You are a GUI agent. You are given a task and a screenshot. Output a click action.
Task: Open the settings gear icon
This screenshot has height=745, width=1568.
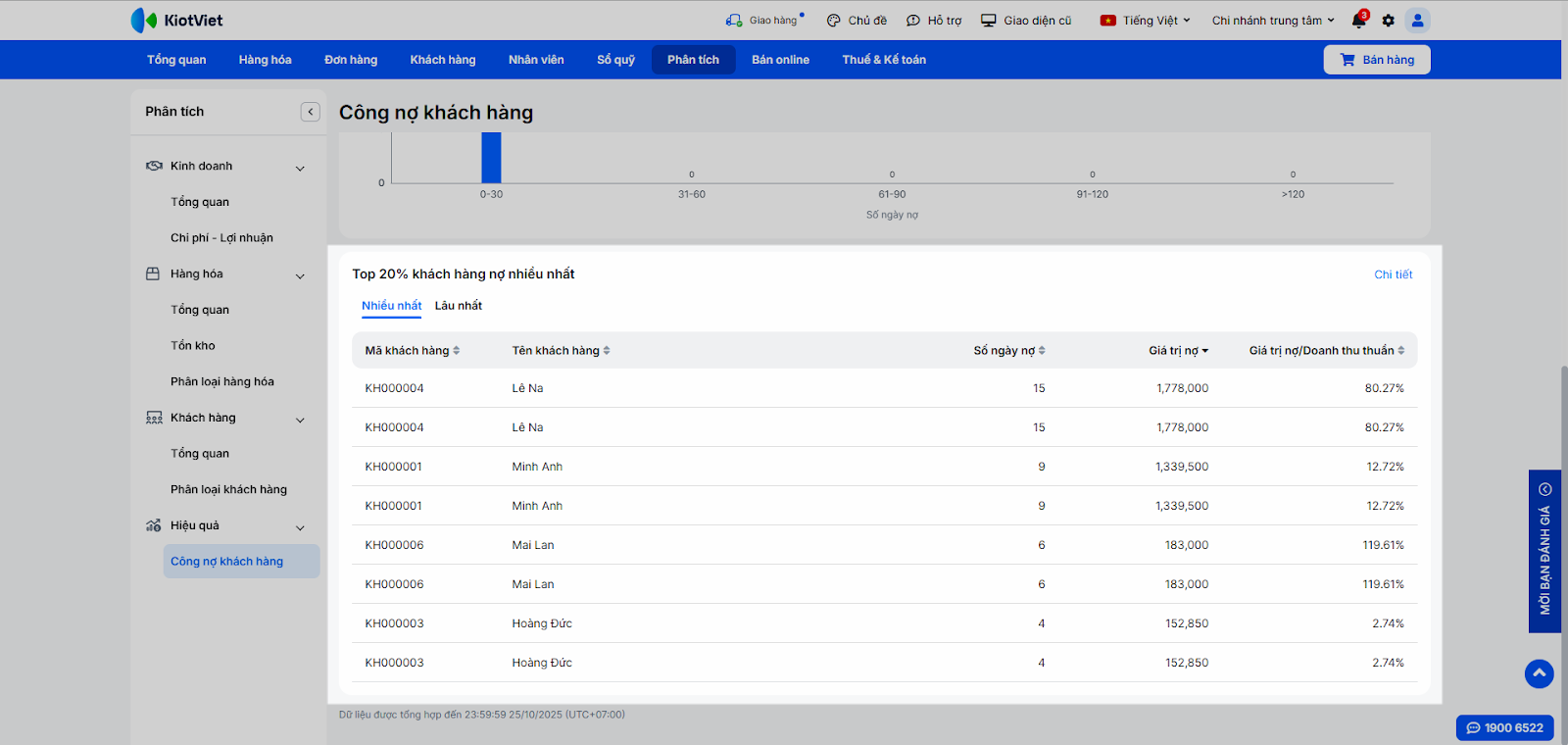click(1388, 21)
